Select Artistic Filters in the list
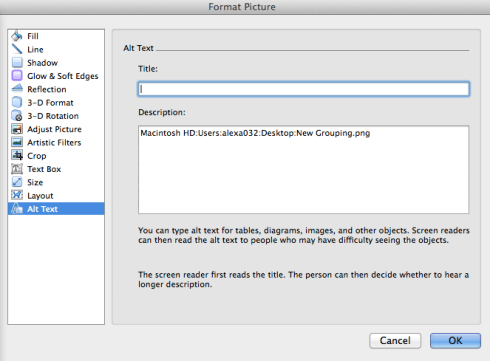Viewport: 490px width, 361px height. (56, 142)
